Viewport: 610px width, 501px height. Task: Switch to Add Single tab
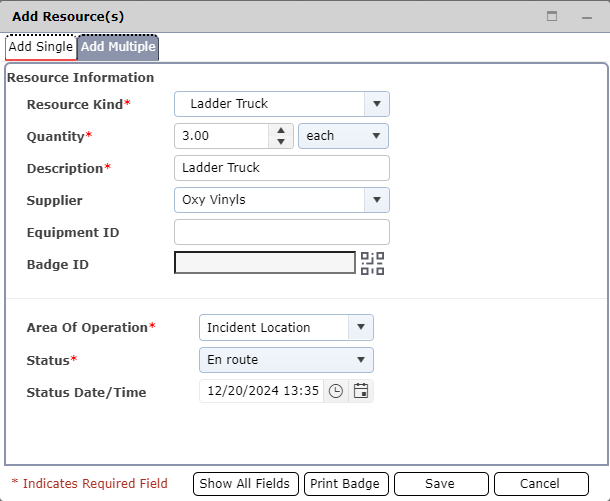coord(41,47)
